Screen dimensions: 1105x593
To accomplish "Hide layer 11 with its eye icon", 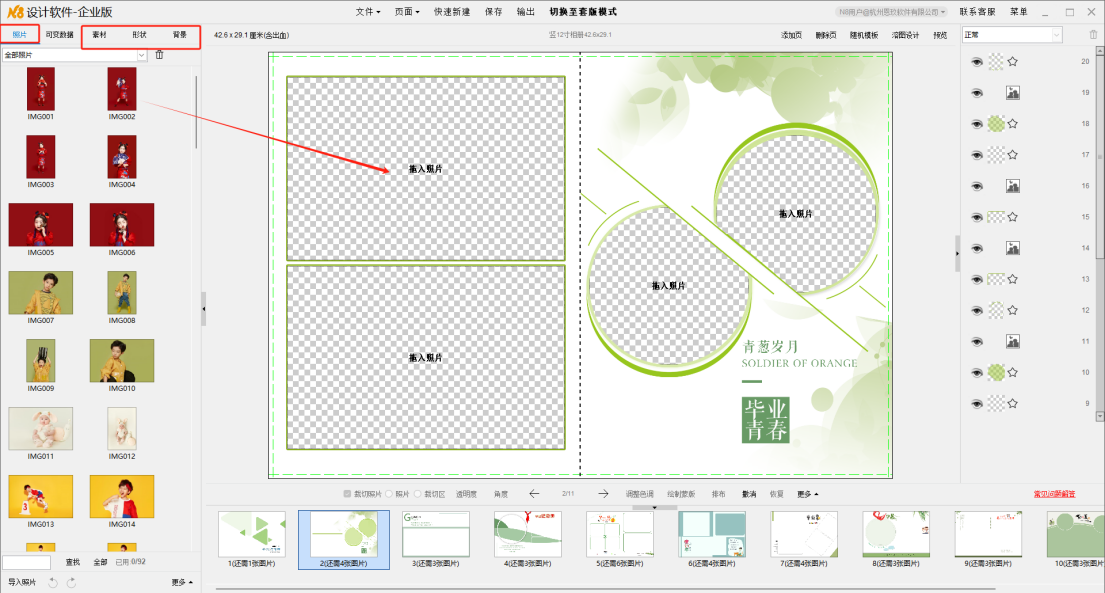I will pyautogui.click(x=977, y=341).
